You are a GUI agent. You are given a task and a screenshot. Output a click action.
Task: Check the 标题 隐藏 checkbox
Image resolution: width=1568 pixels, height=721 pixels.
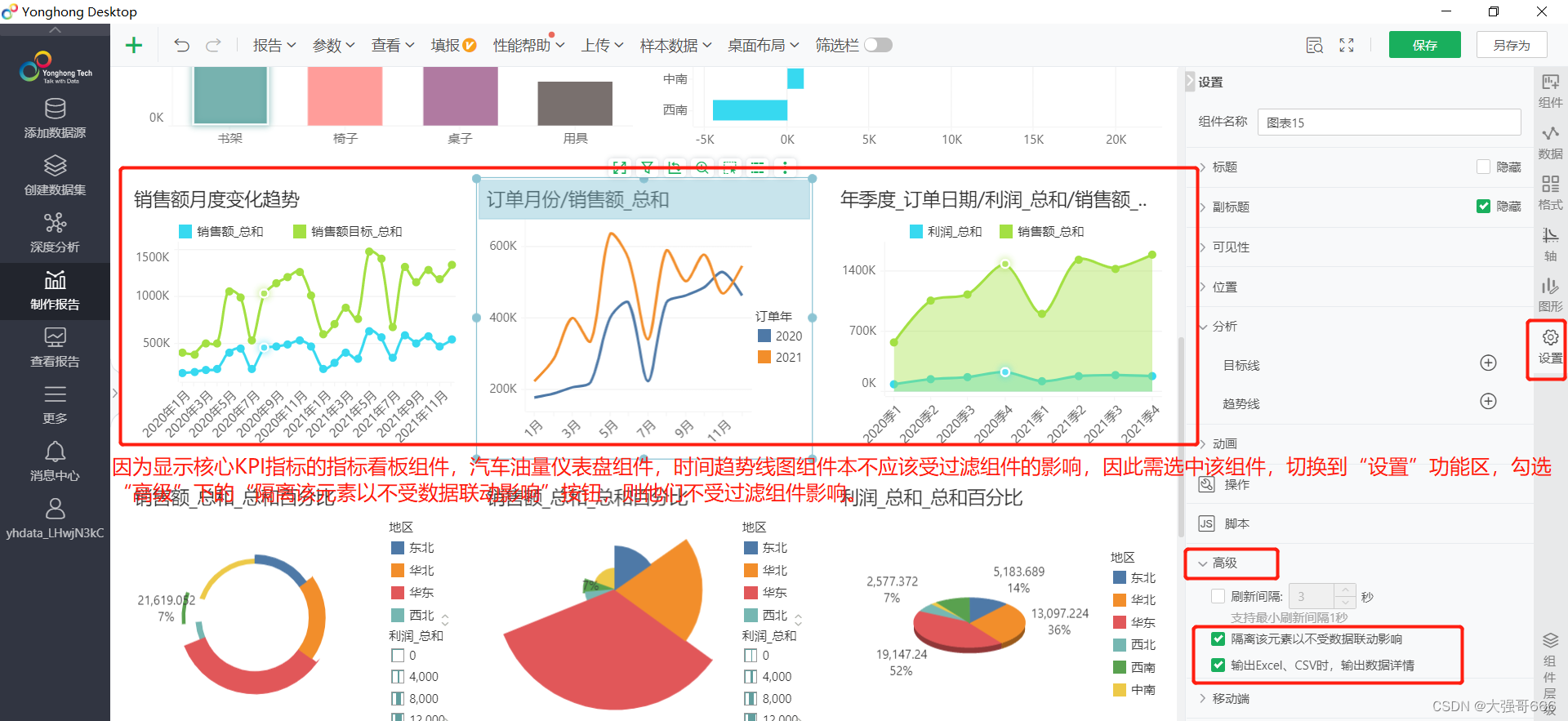coord(1483,167)
